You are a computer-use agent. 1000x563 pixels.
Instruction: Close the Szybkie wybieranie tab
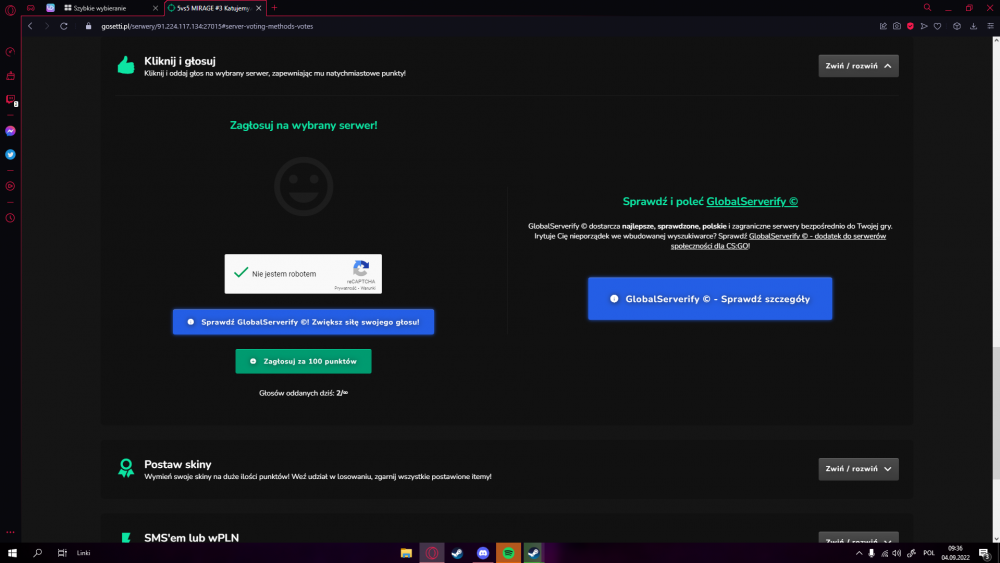[x=155, y=8]
